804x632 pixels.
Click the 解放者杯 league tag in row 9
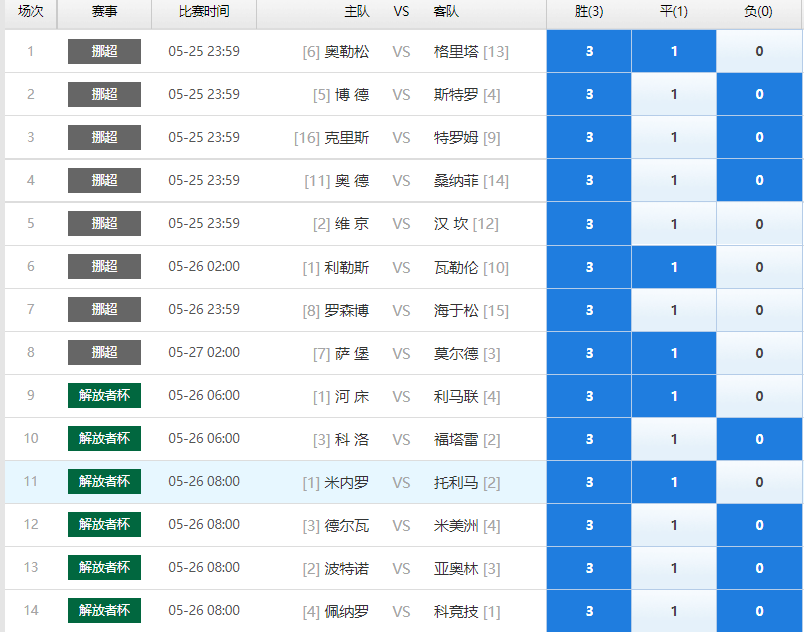[x=104, y=395]
